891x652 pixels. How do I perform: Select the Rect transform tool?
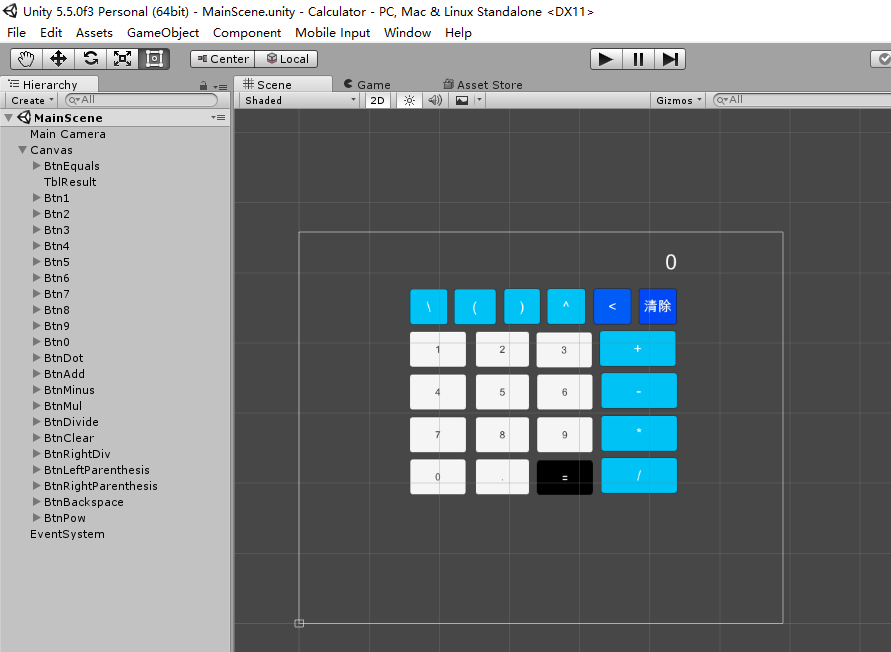tap(155, 59)
